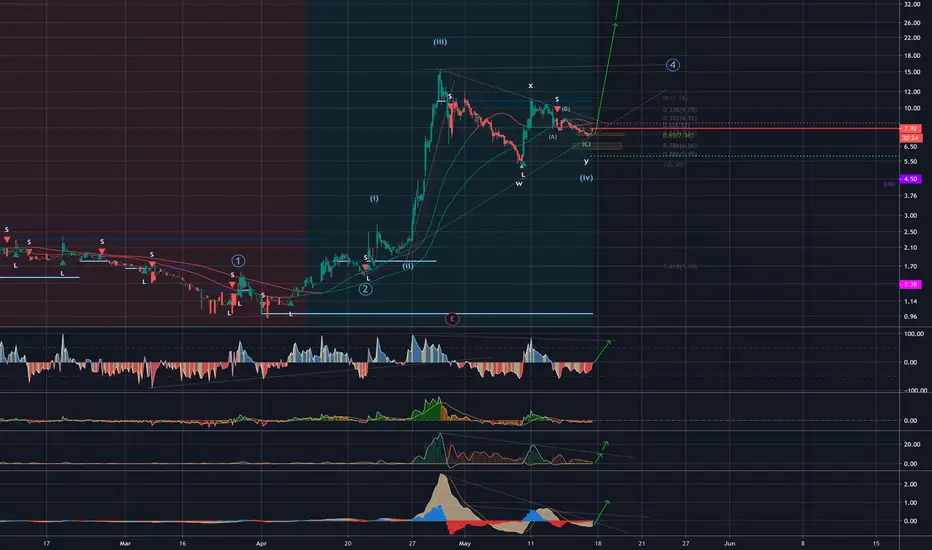The image size is (932, 550).
Task: Click the Apr label on the time axis
Action: 261,543
